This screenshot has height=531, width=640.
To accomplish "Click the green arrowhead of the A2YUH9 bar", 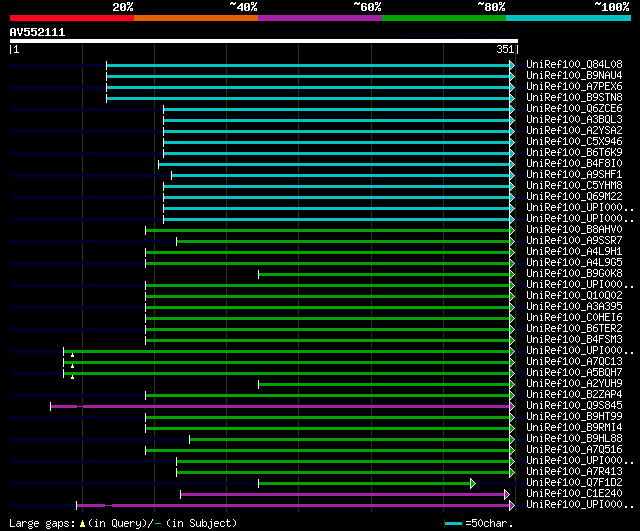I will (x=512, y=384).
